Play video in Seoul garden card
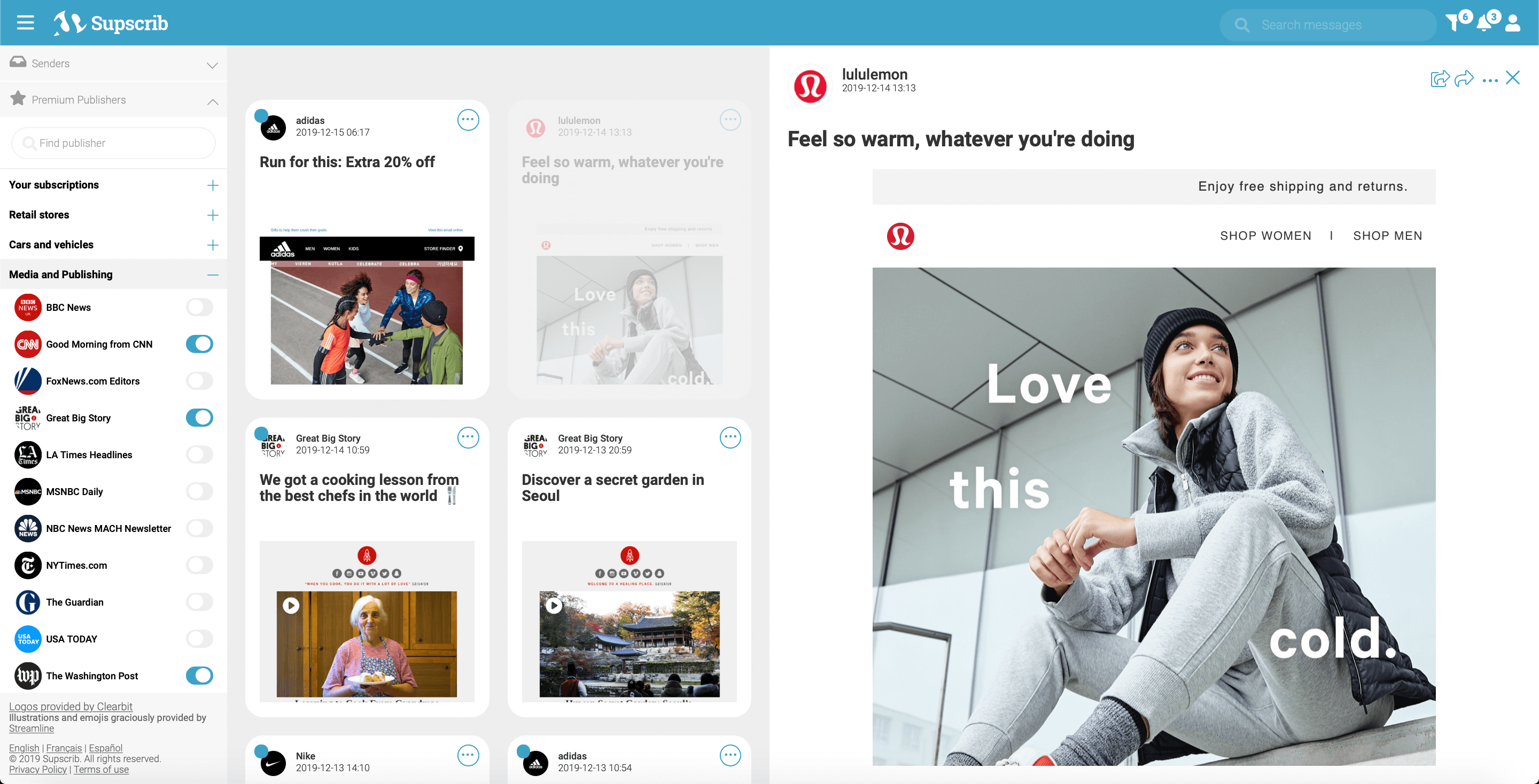 [x=554, y=606]
